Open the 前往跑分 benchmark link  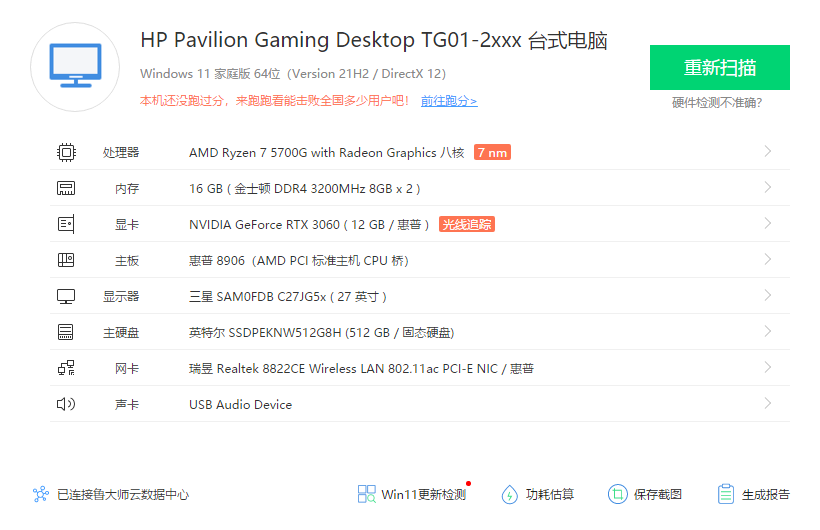click(x=448, y=101)
